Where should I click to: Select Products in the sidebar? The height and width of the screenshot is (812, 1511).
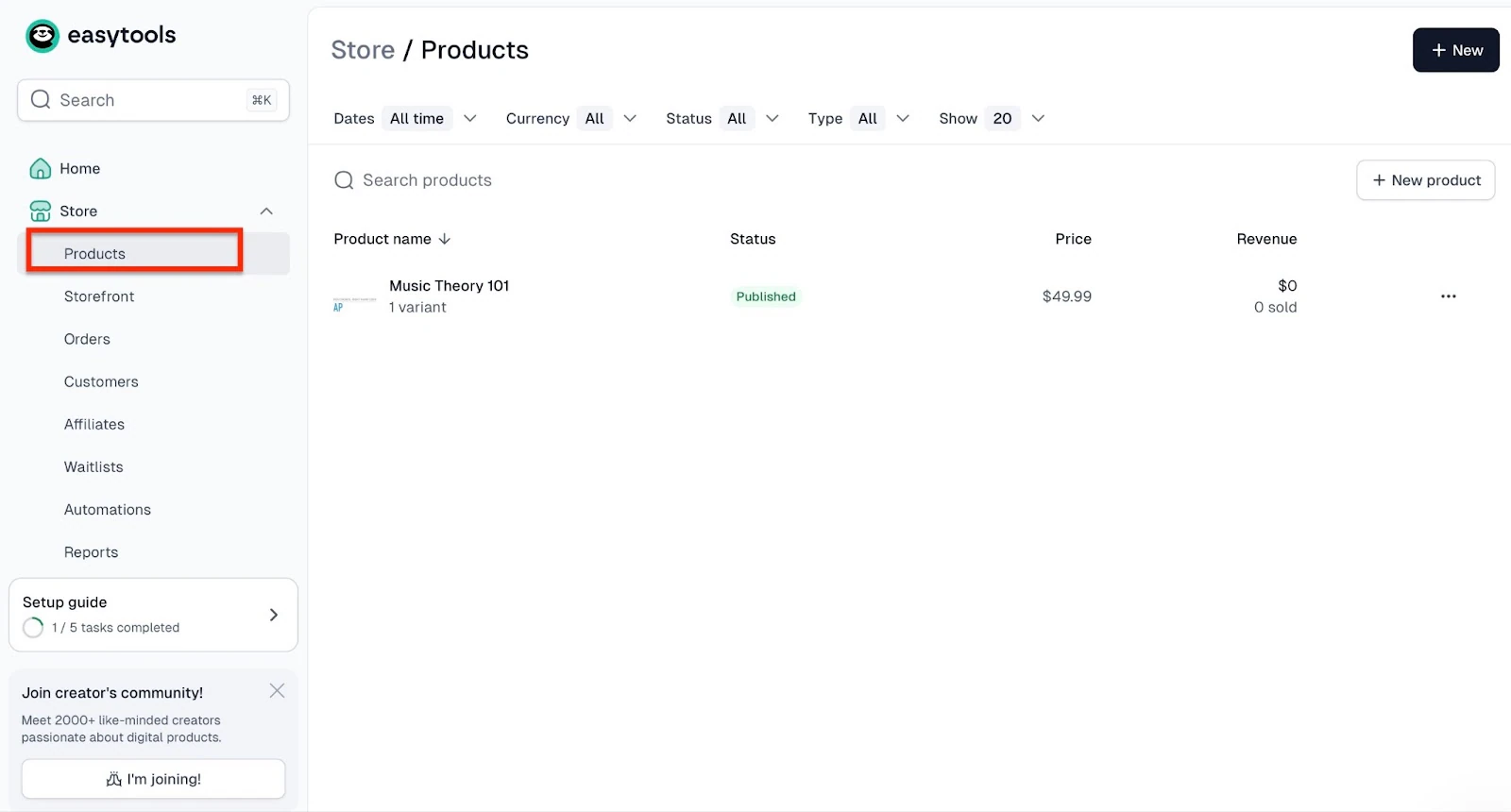pos(154,253)
